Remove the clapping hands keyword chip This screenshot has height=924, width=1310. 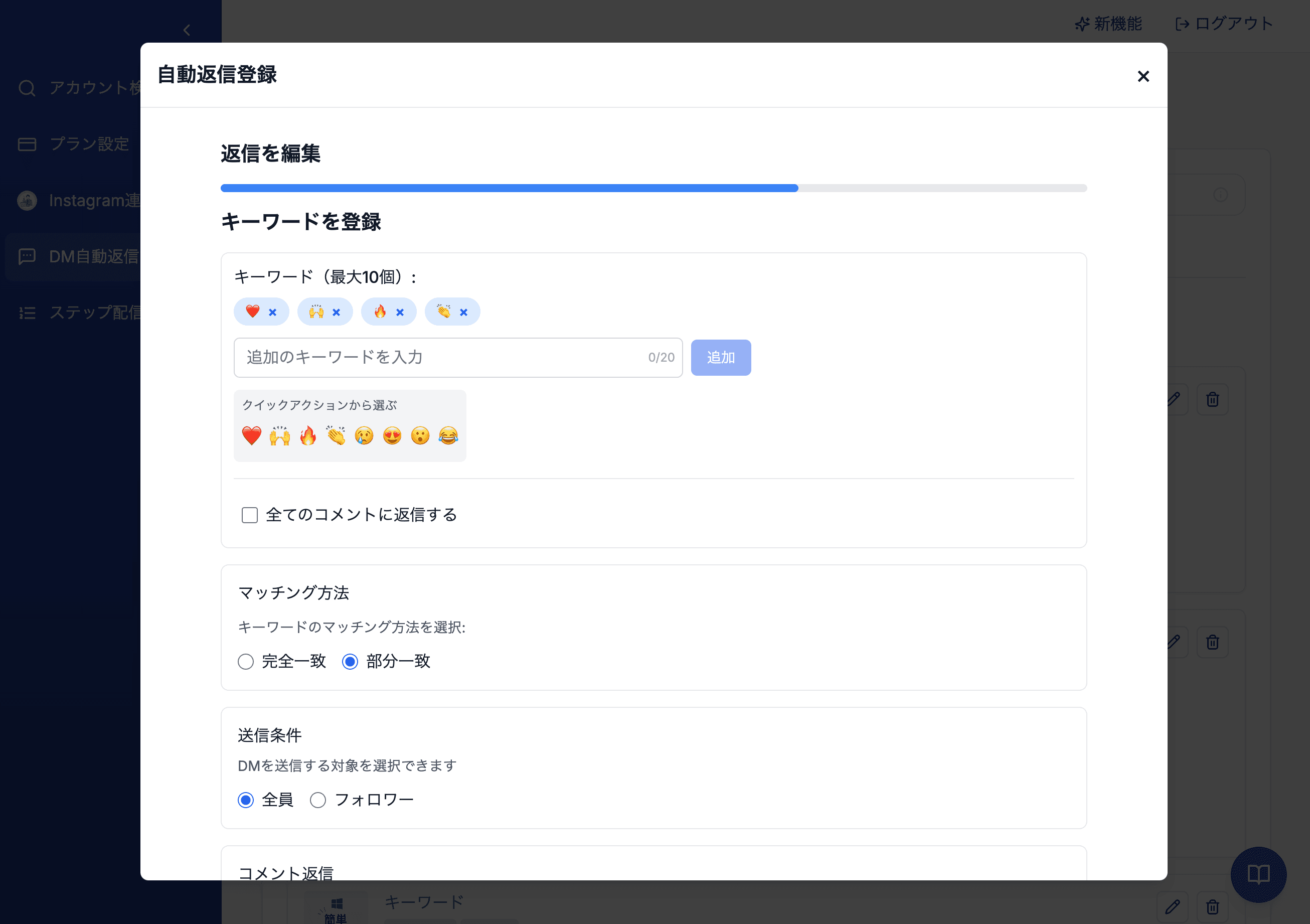(x=464, y=312)
